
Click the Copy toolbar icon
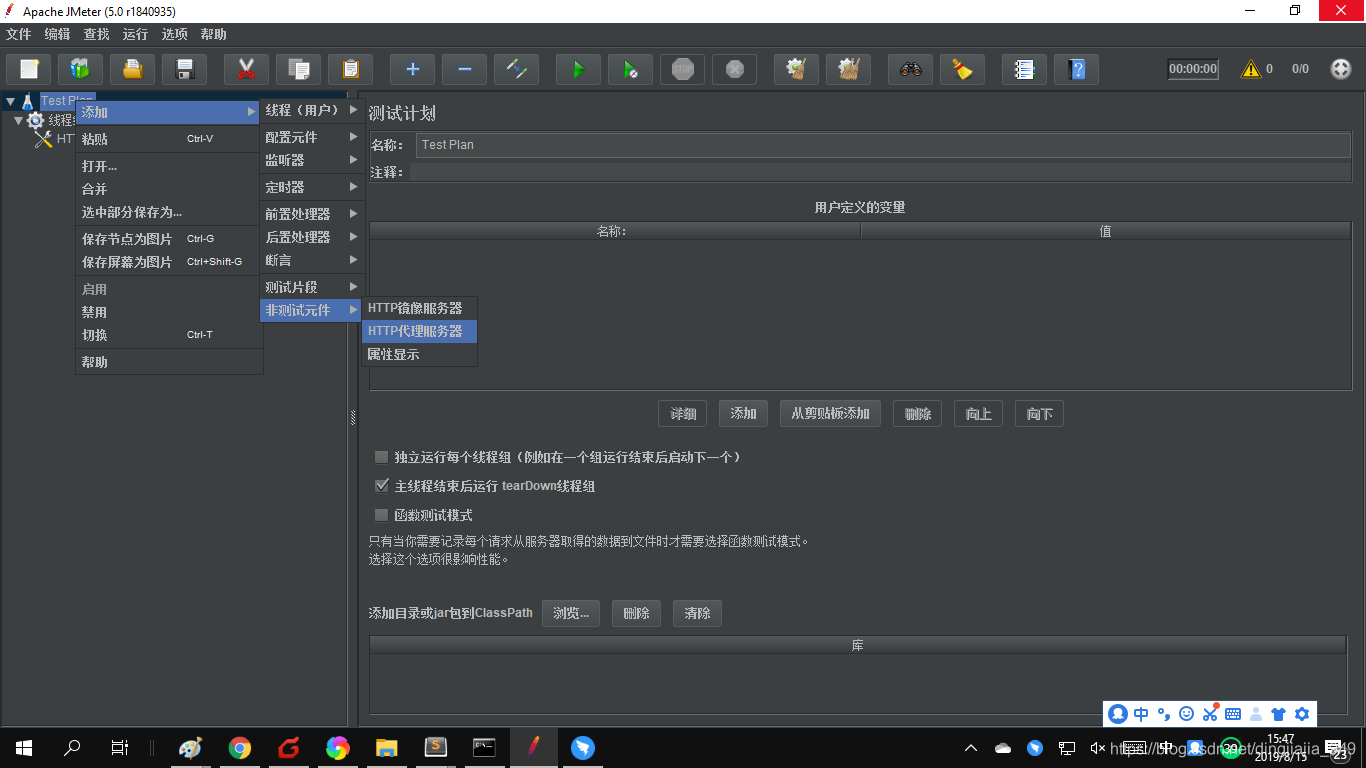299,69
